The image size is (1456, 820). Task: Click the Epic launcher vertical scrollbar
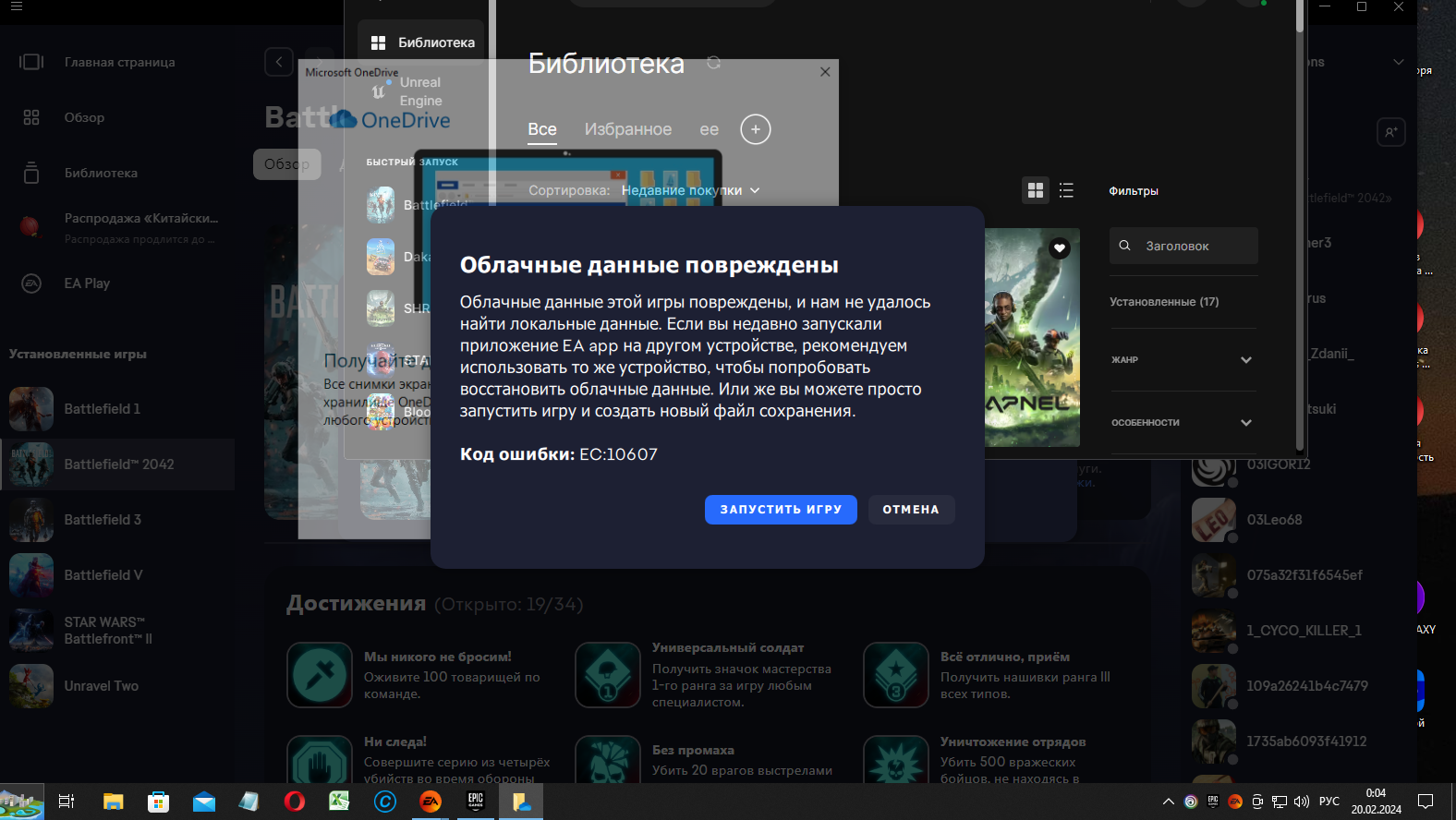1300,226
